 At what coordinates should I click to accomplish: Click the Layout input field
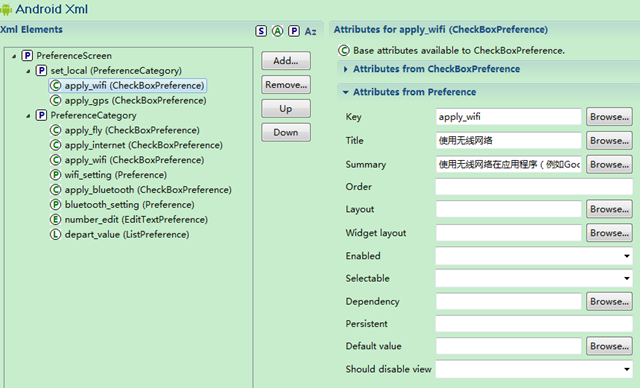(509, 209)
